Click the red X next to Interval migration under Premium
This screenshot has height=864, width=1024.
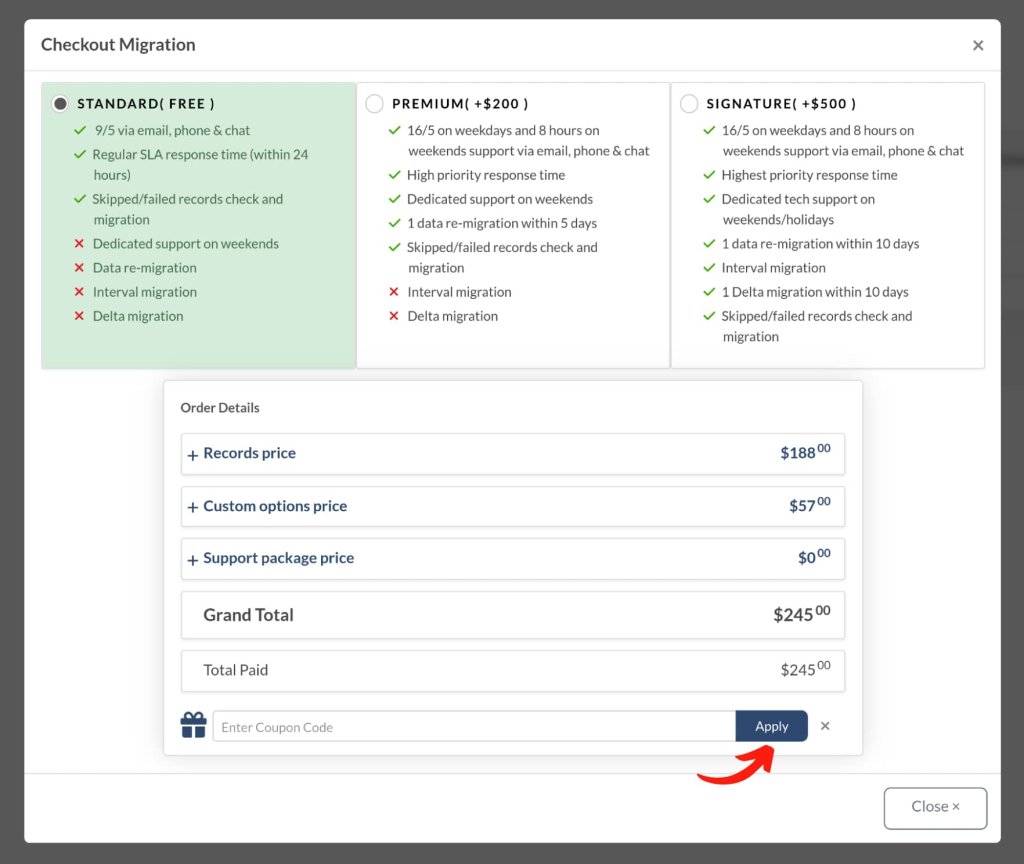tap(394, 292)
